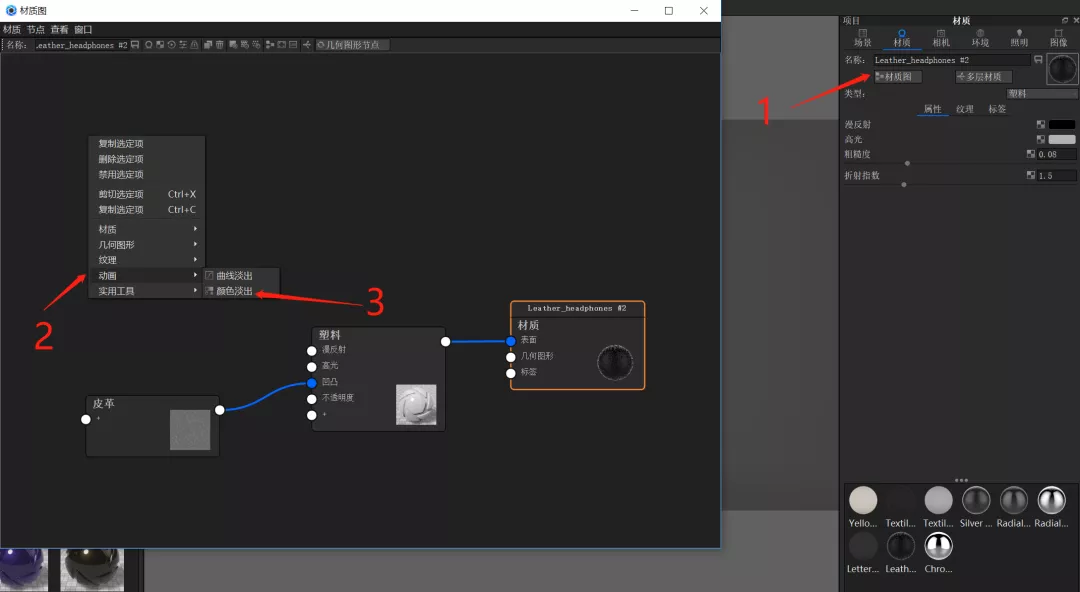Expand the 实用工具 submenu in the context menu
Viewport: 1080px width, 592px height.
[x=147, y=291]
